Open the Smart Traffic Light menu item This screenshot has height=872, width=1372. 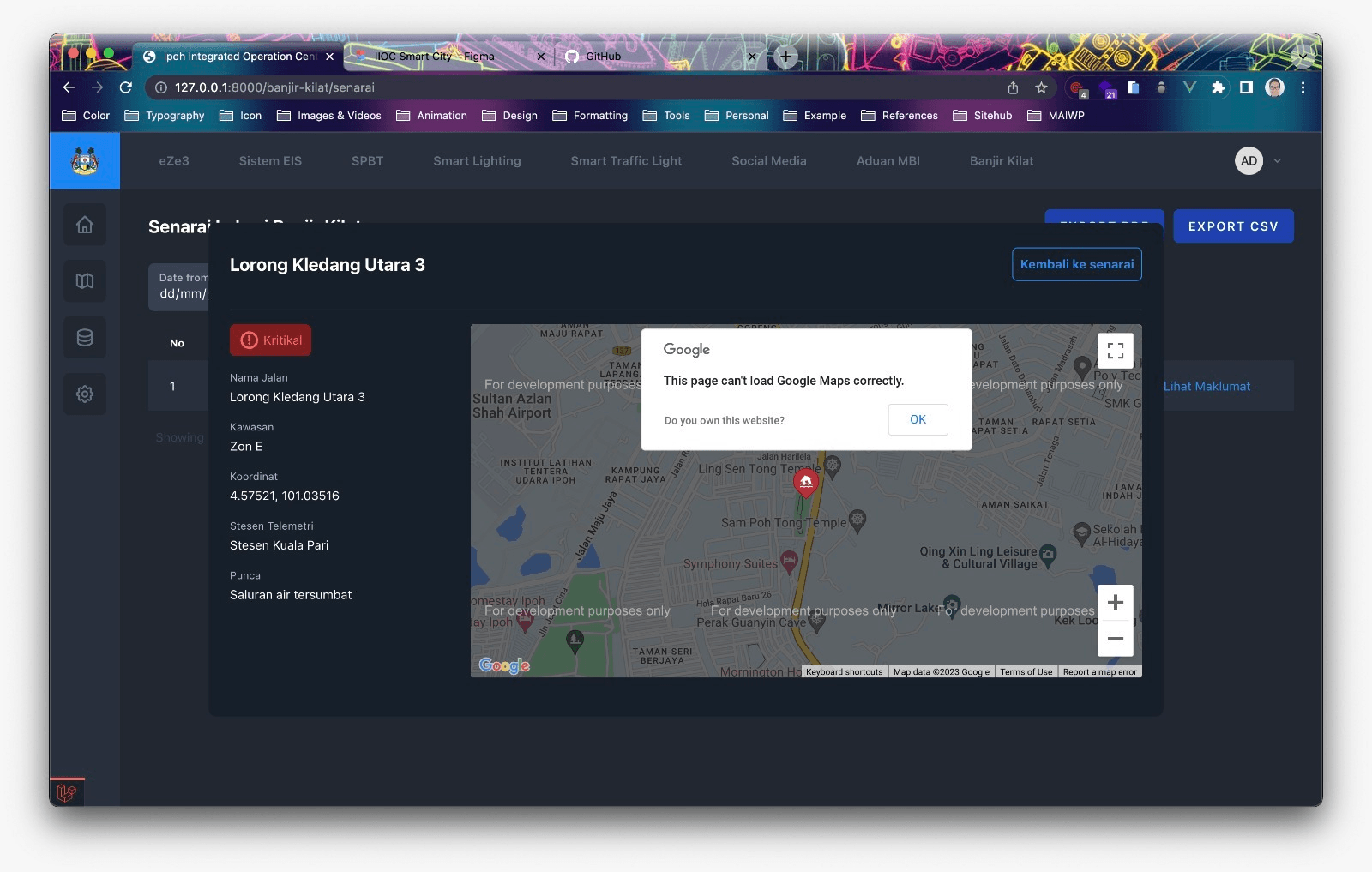[626, 160]
